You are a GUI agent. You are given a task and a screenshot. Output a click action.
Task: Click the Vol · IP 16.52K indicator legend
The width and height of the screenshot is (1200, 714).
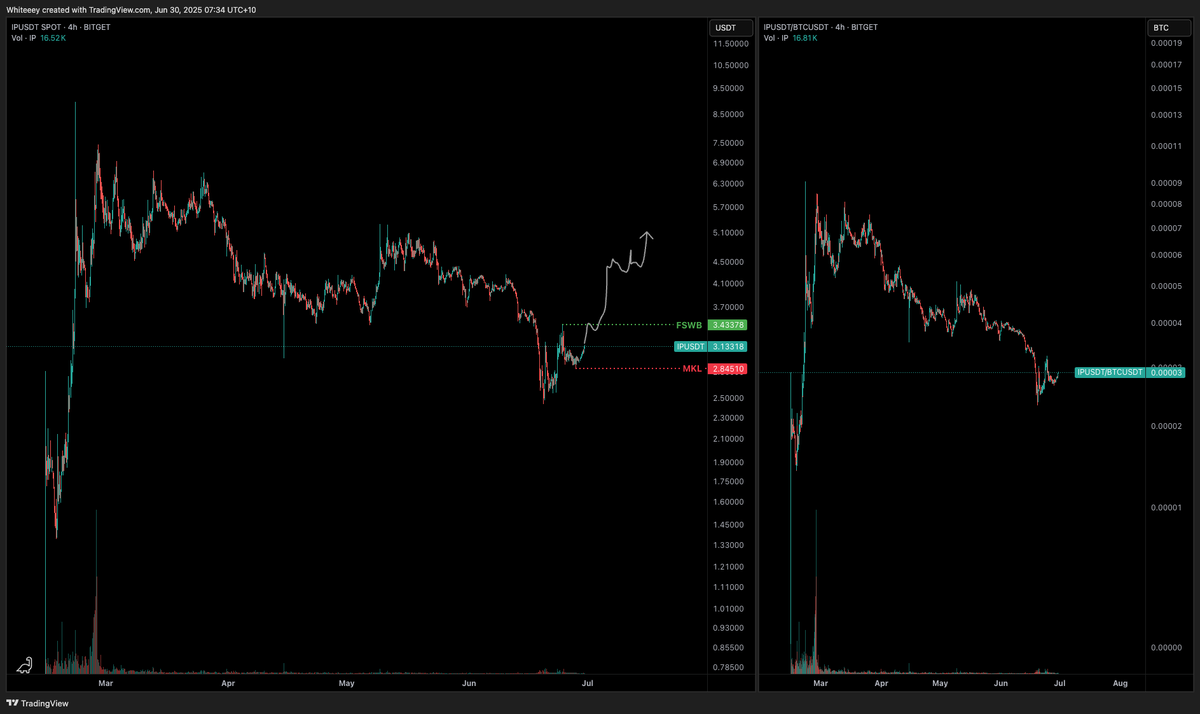coord(38,38)
